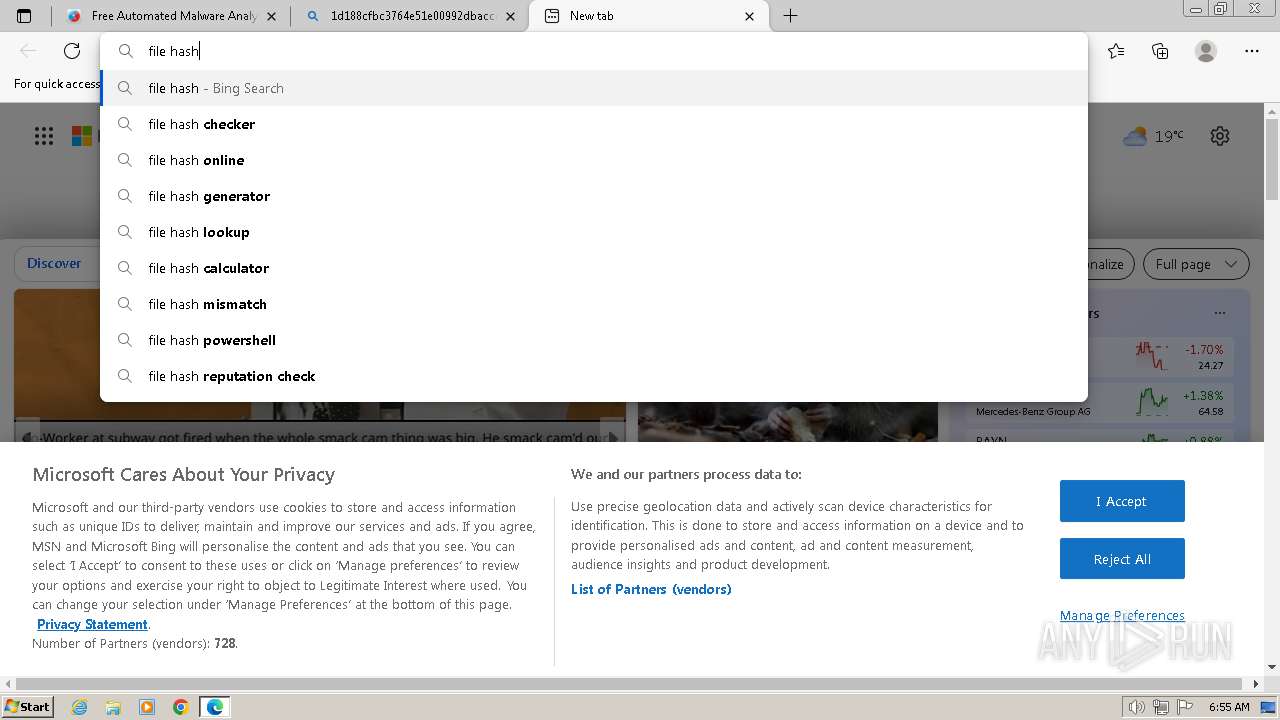Click the I Accept button
Image resolution: width=1280 pixels, height=720 pixels.
[1122, 501]
